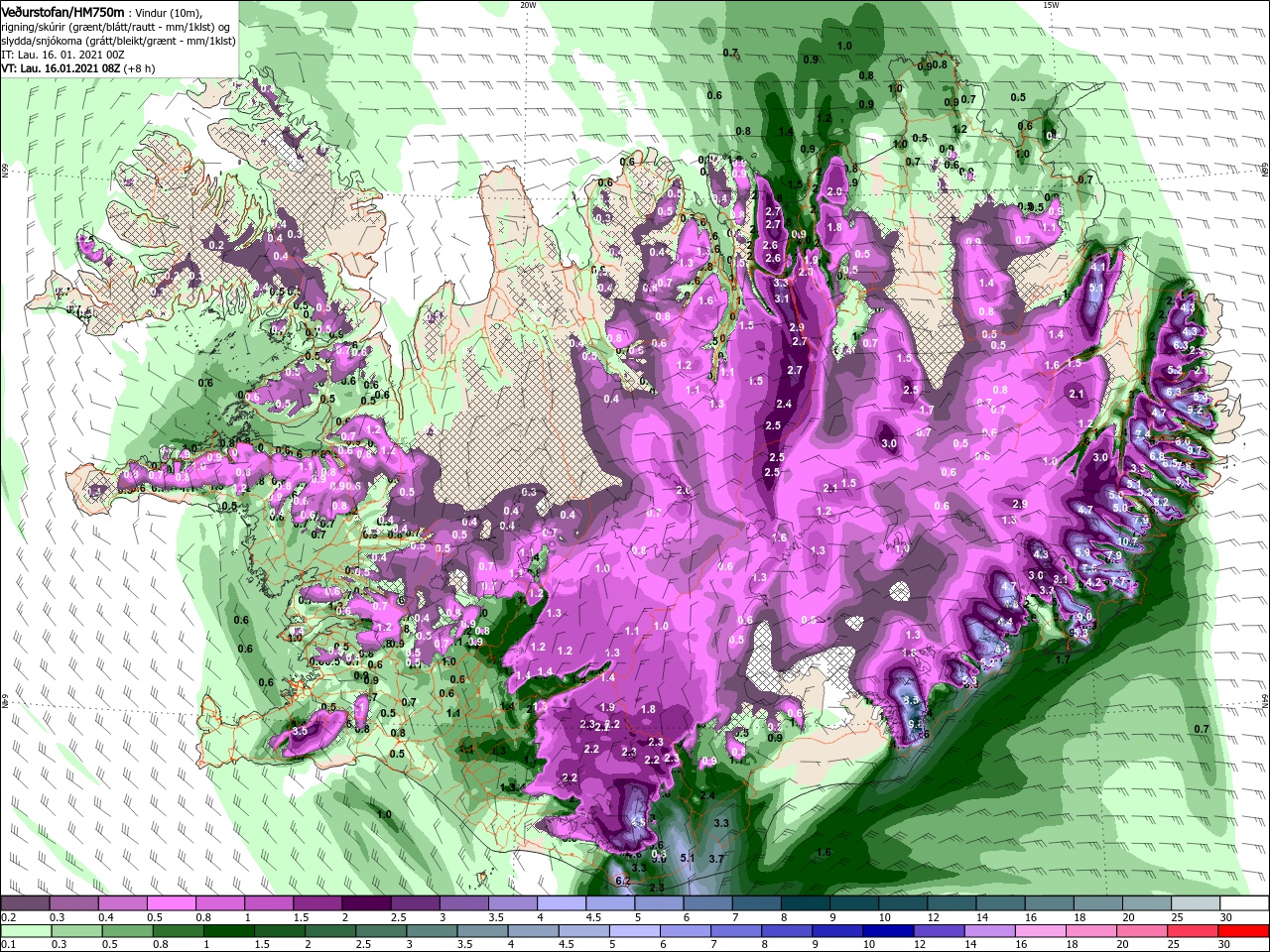Click the 15W longitude label at top

(1051, 5)
